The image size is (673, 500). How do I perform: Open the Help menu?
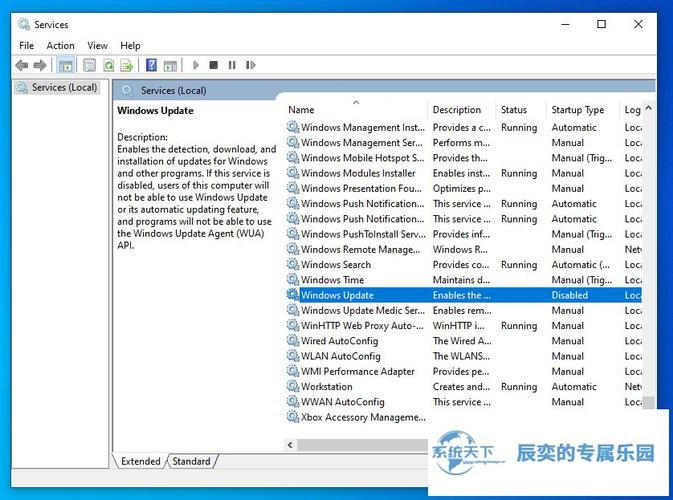point(130,45)
